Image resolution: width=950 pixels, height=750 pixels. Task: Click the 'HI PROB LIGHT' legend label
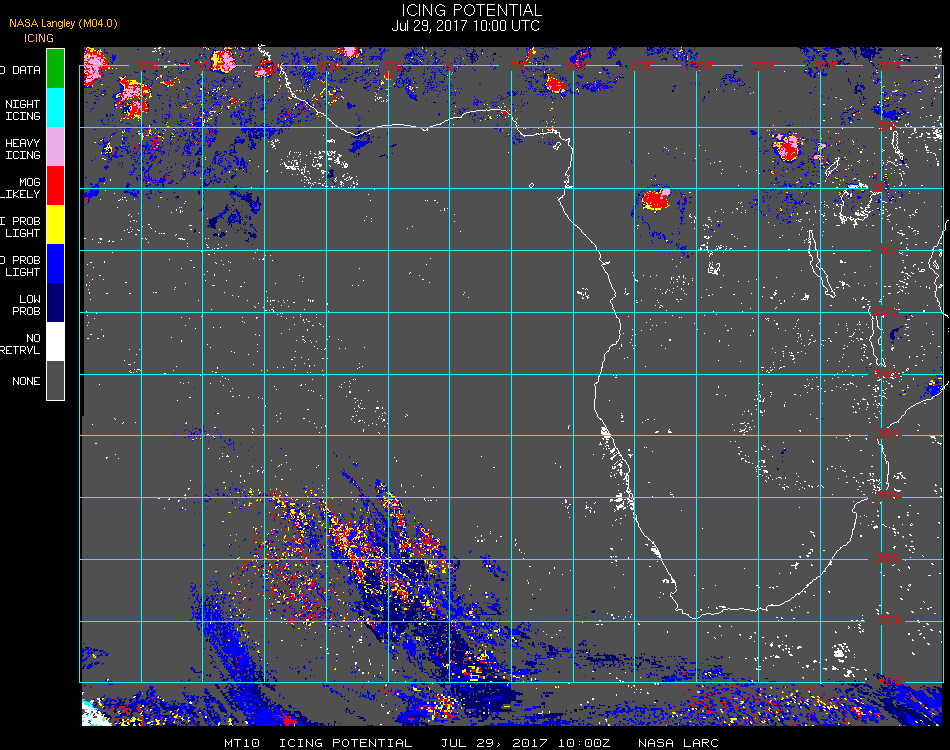coord(20,227)
